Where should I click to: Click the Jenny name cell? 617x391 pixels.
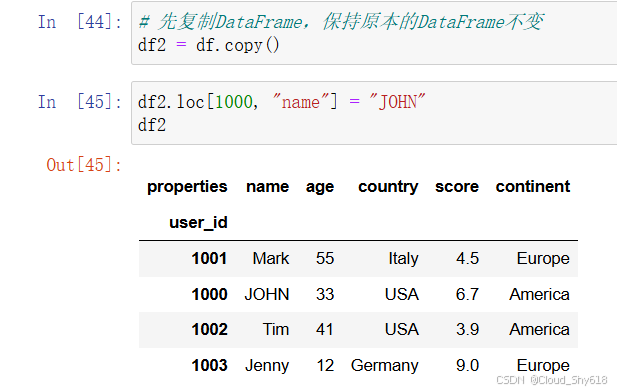(267, 366)
